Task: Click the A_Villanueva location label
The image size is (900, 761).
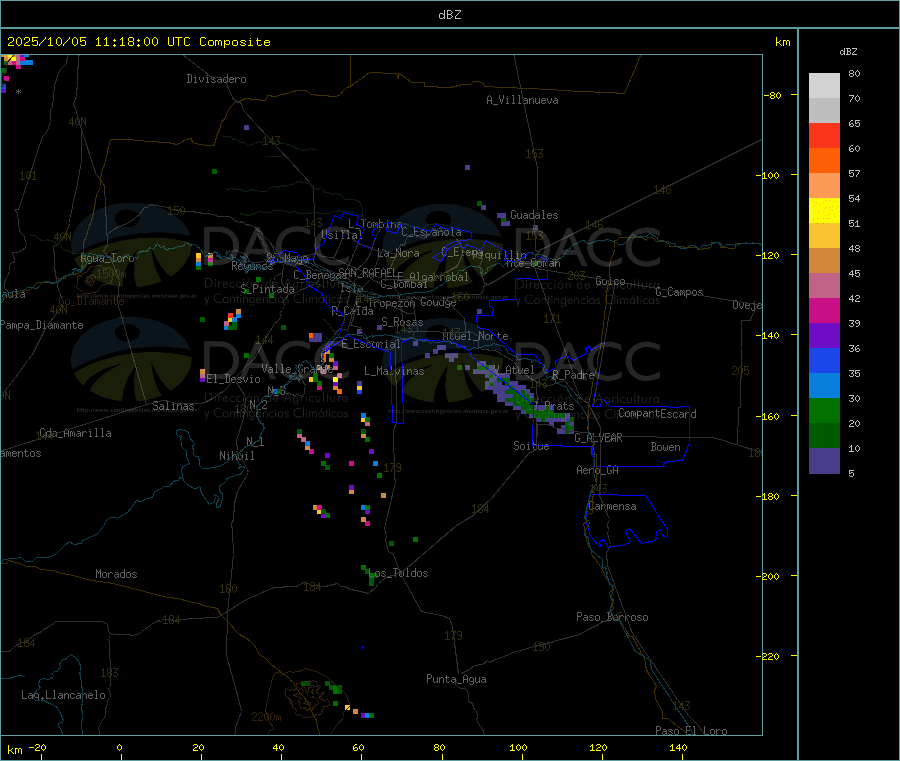Action: click(522, 100)
